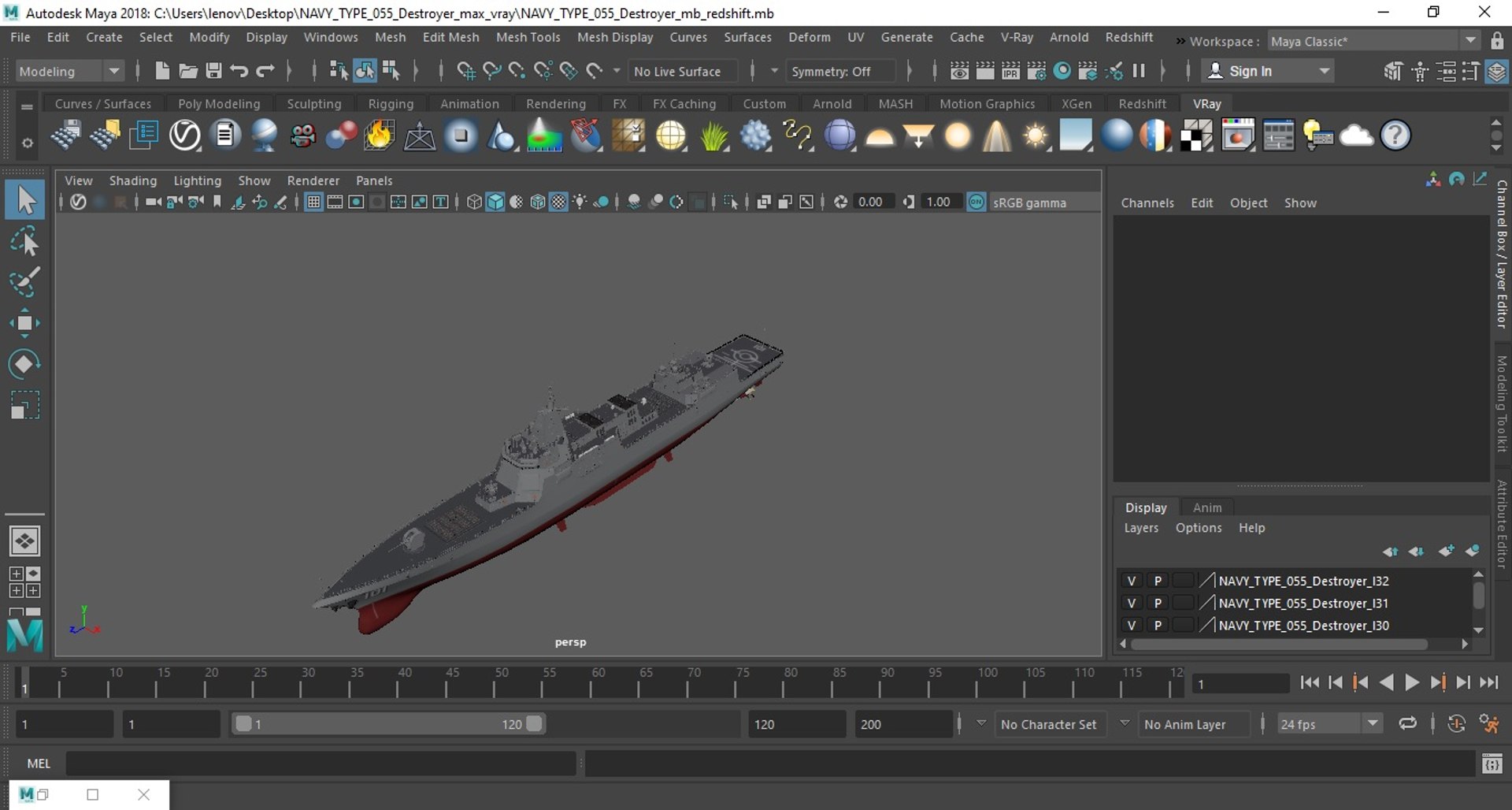Toggle sRGB gamma view transform button
This screenshot has height=810, width=1512.
[x=976, y=202]
